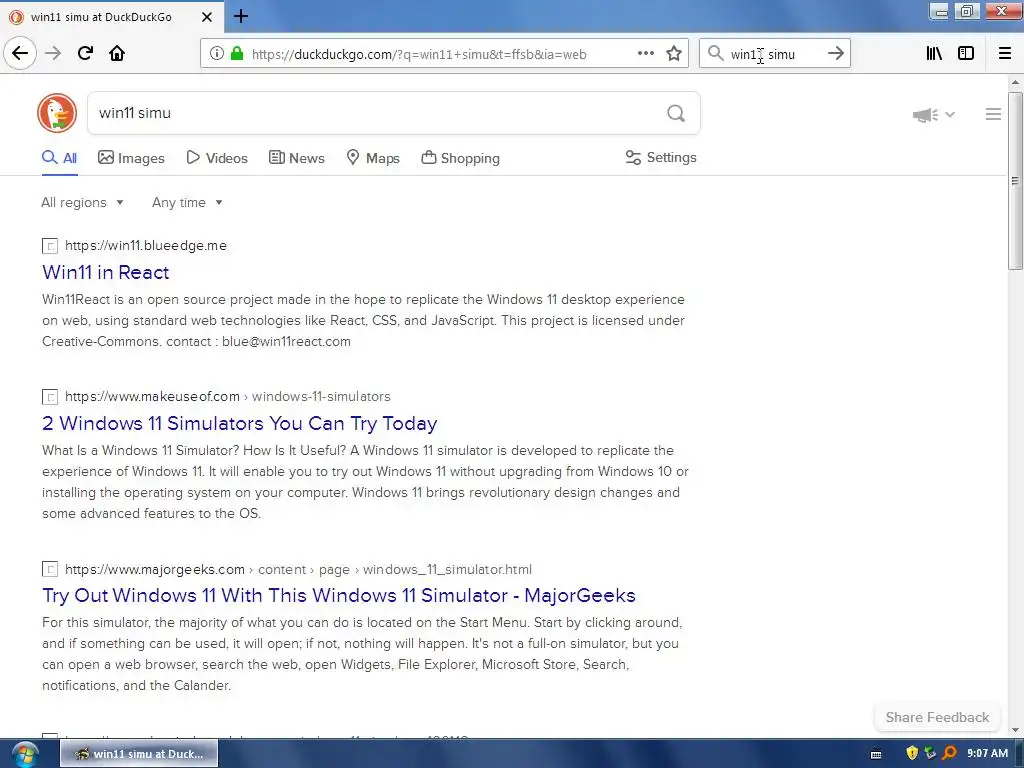
Task: Bookmark this page with the star
Action: point(674,54)
